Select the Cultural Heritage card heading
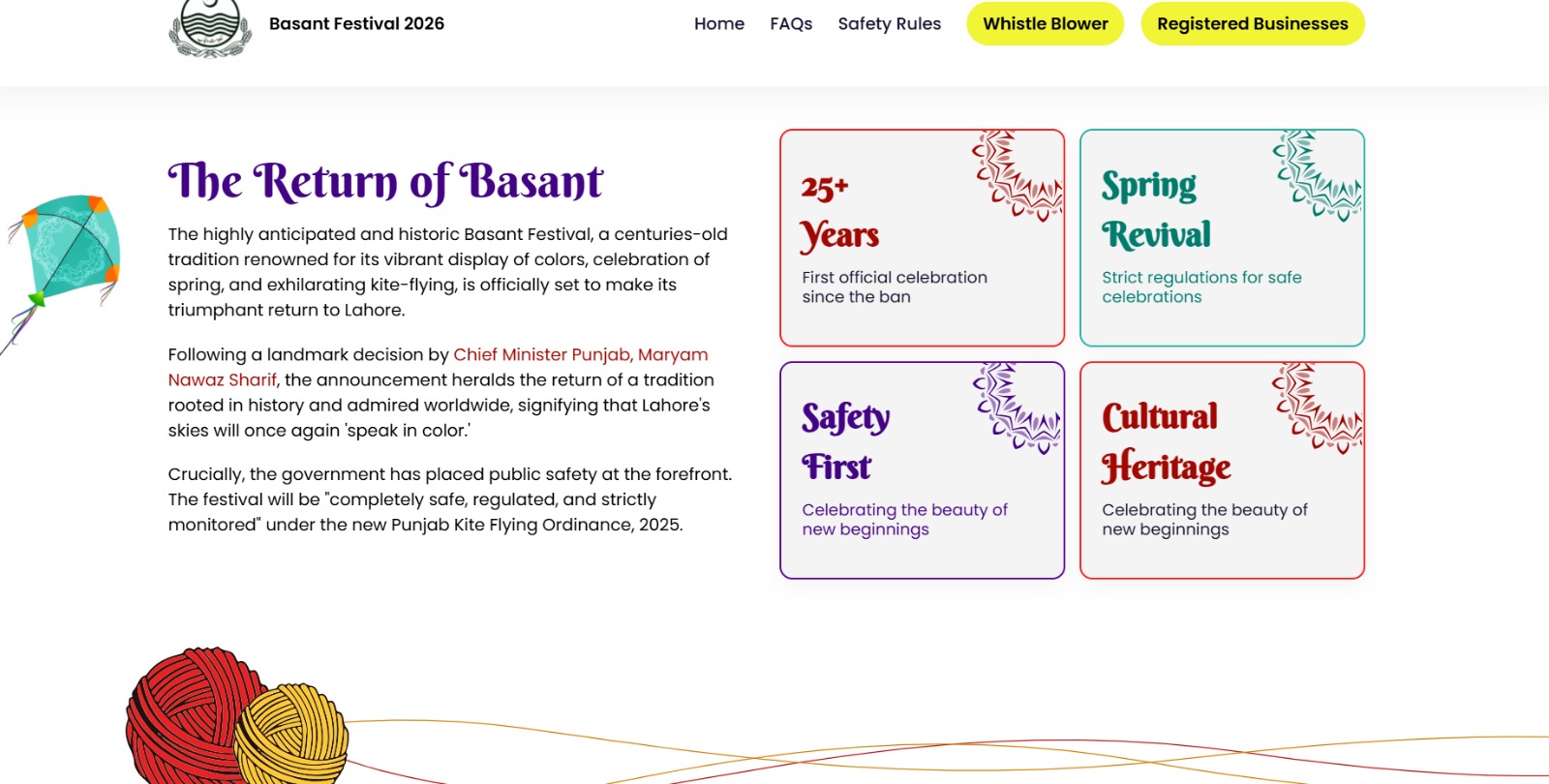 (1165, 442)
